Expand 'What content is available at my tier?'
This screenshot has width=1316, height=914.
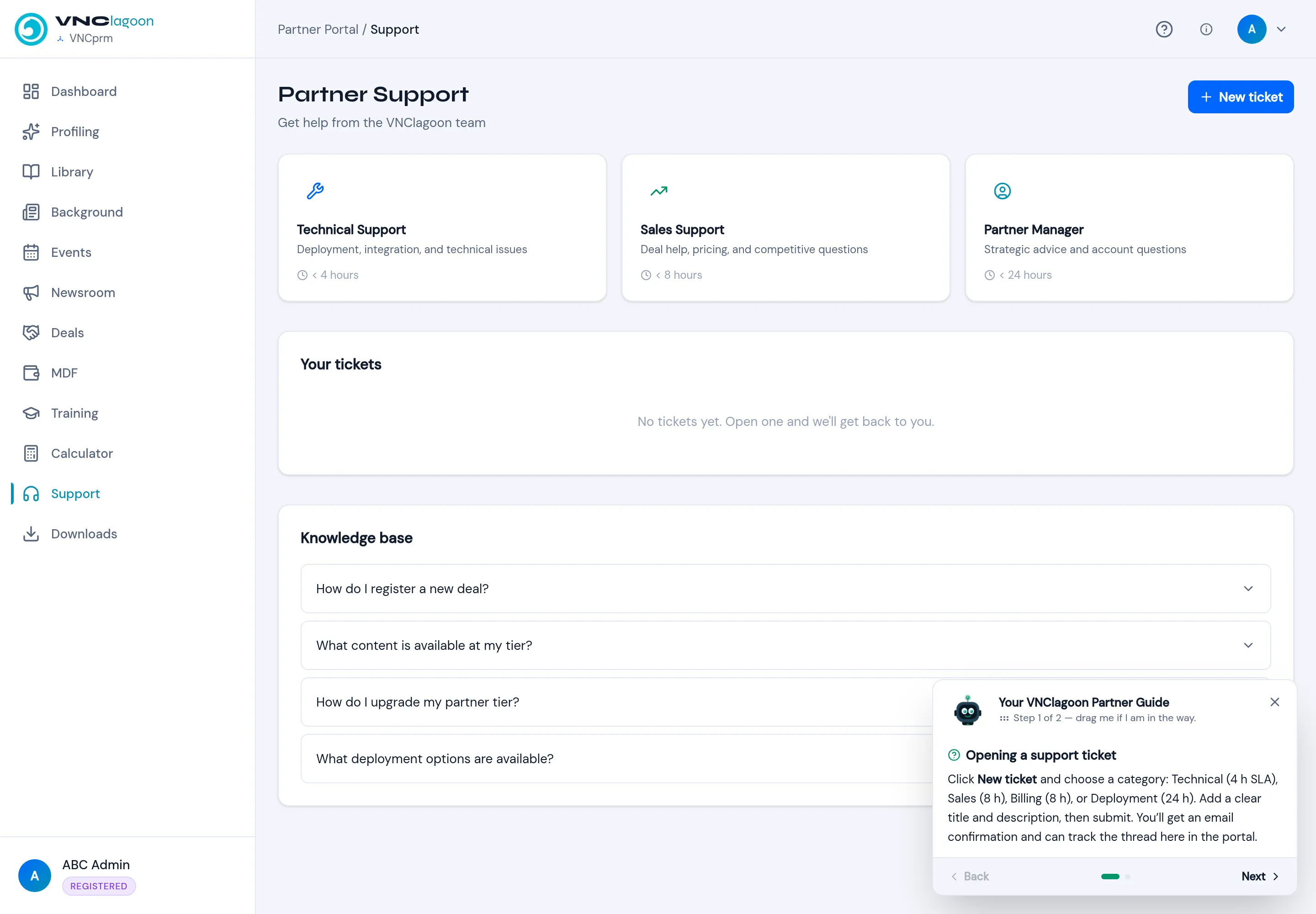(x=785, y=645)
